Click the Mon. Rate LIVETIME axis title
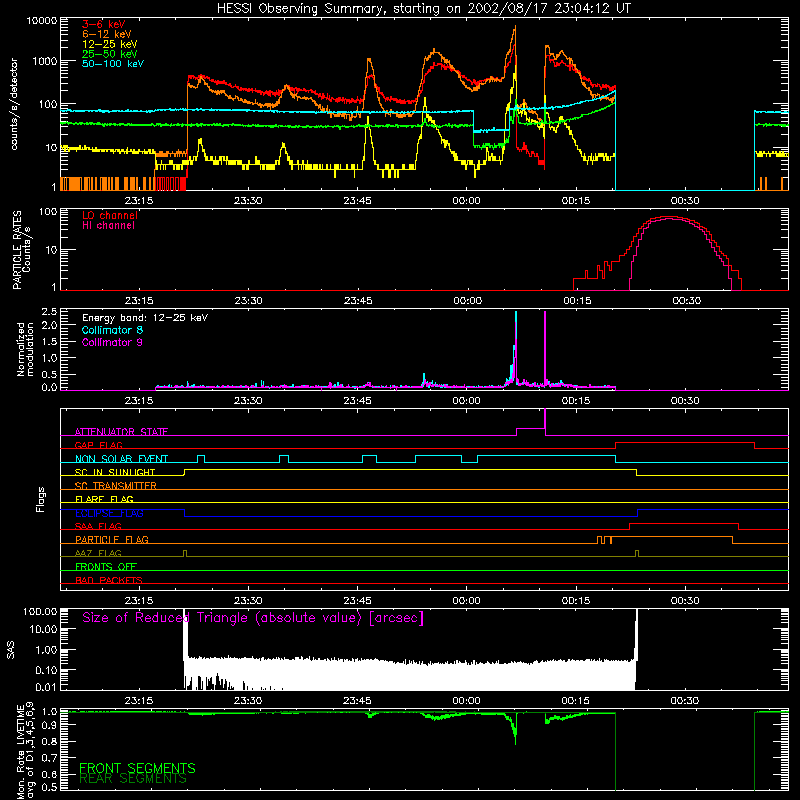Screen dimensions: 800x800 25,751
